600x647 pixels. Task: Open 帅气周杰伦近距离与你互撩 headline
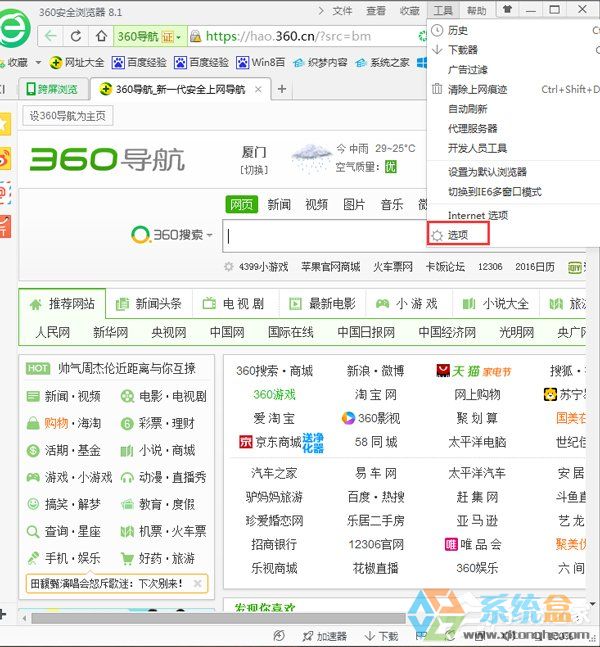click(127, 368)
